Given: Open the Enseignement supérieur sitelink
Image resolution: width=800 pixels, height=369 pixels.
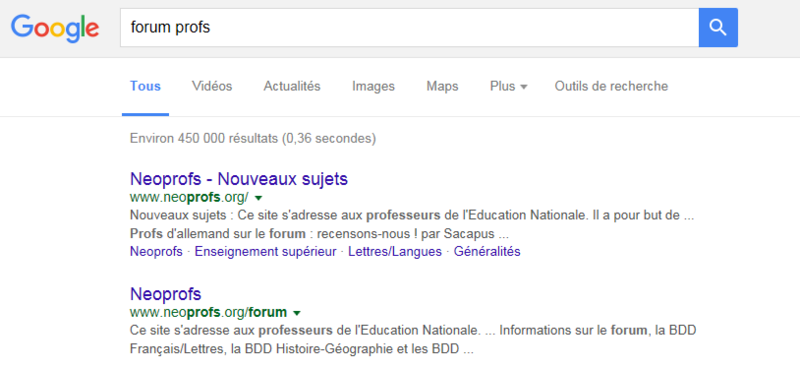Looking at the screenshot, I should [x=265, y=252].
